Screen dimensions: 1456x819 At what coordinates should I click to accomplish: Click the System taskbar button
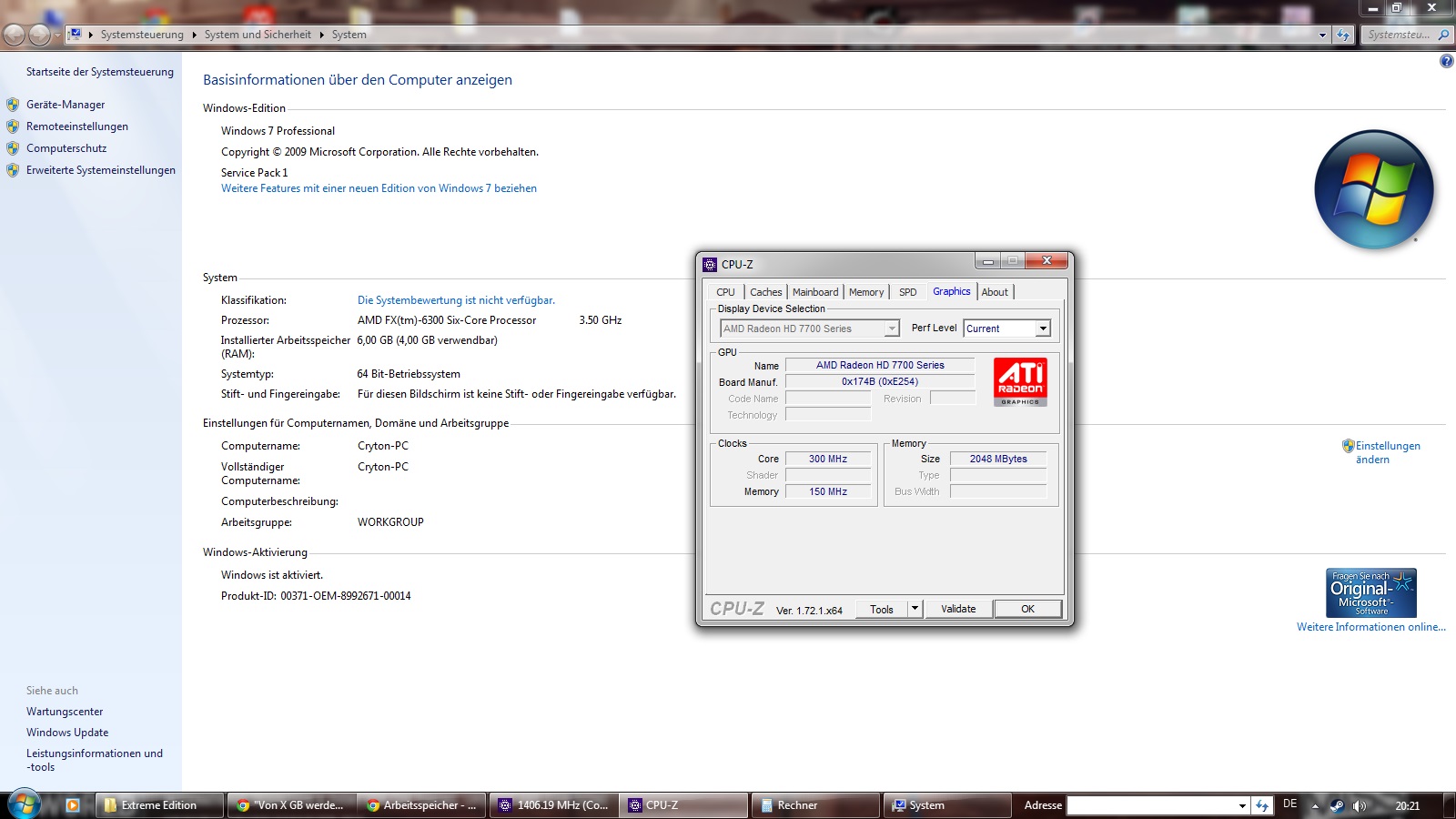(946, 805)
